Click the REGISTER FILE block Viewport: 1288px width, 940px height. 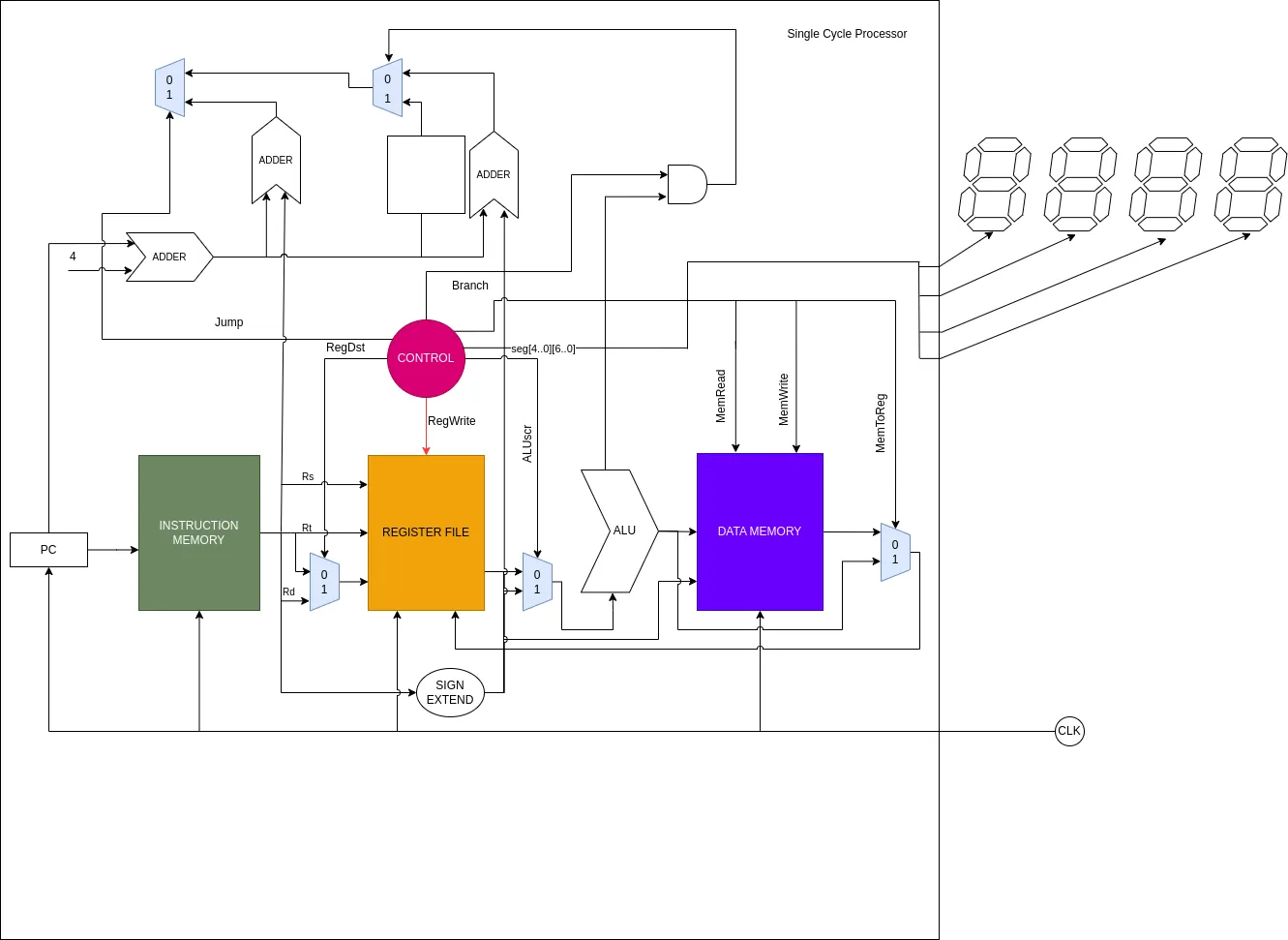point(426,532)
